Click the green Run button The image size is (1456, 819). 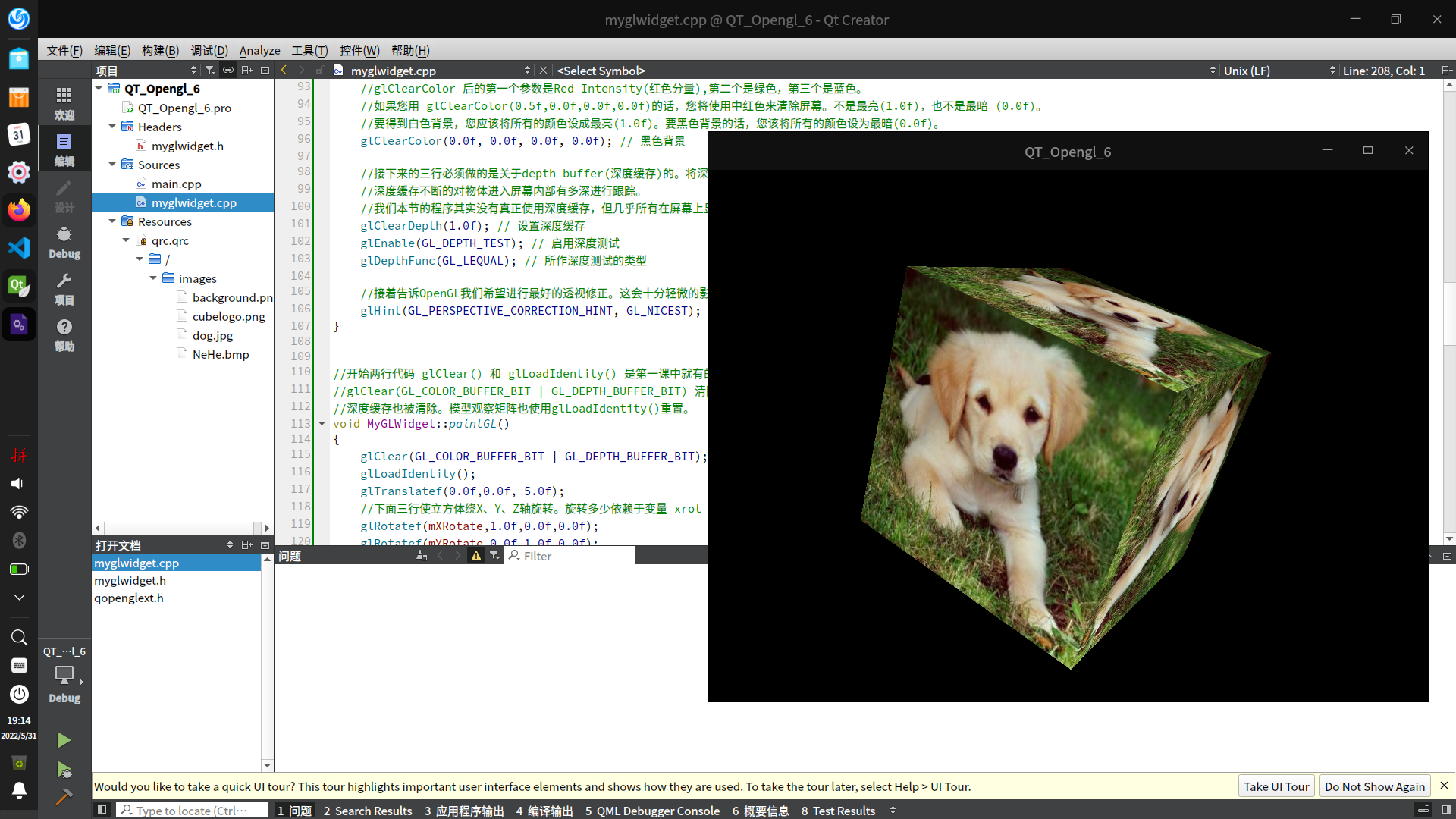pyautogui.click(x=64, y=739)
